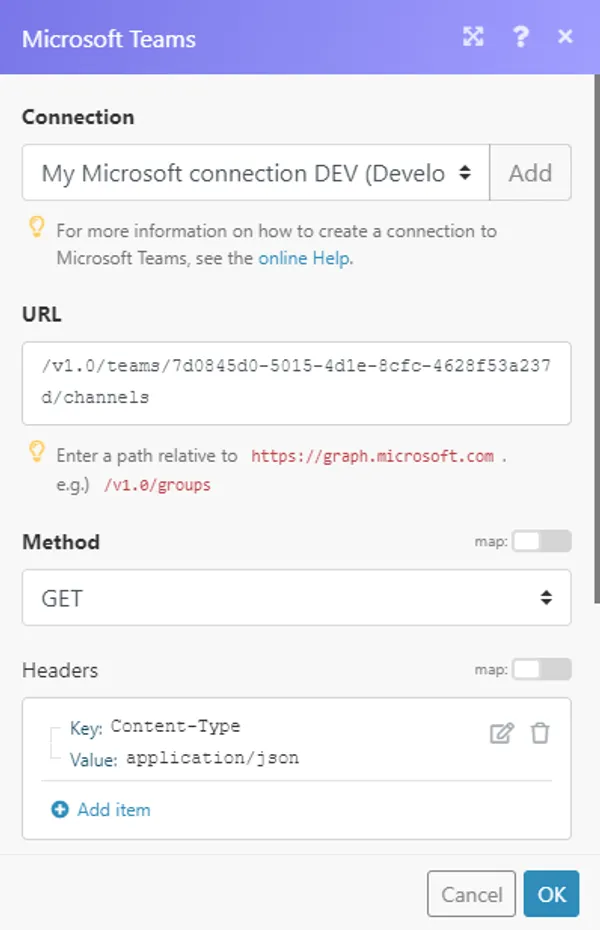Screen dimensions: 600x930
Task: Enable the map switch for Headers
Action: pyautogui.click(x=543, y=669)
